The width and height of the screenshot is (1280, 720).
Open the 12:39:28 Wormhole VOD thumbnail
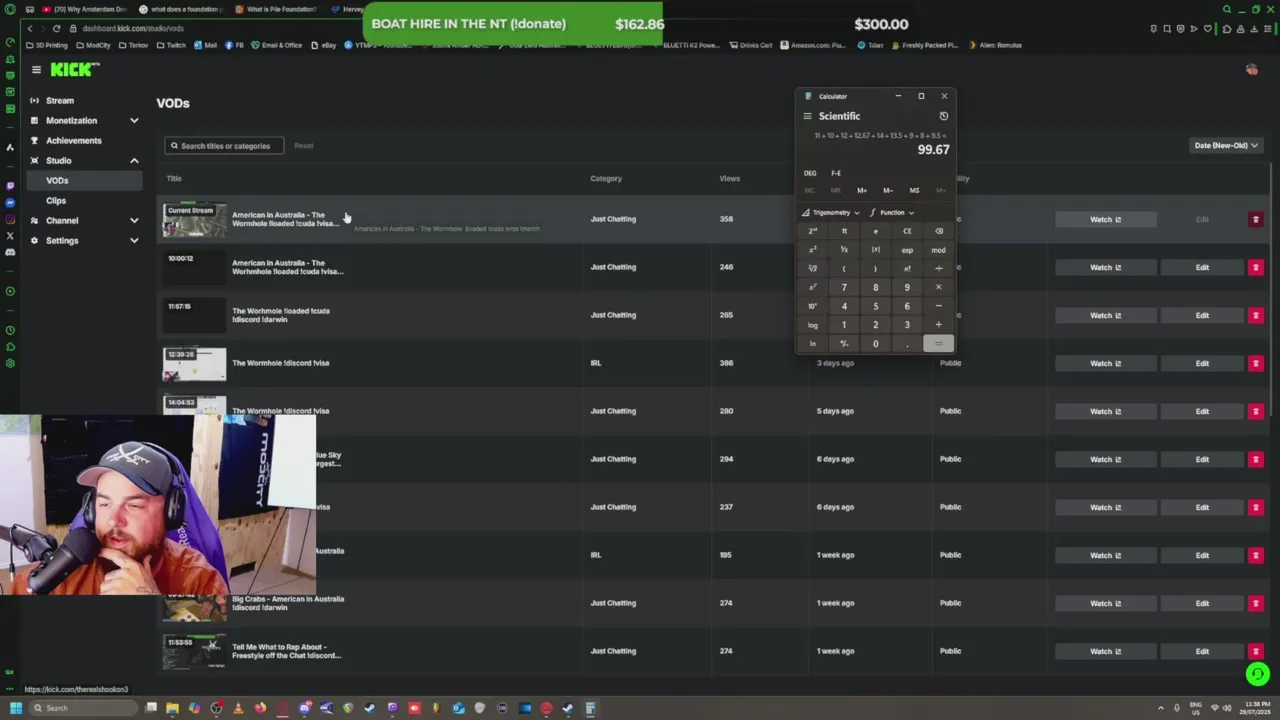click(195, 363)
